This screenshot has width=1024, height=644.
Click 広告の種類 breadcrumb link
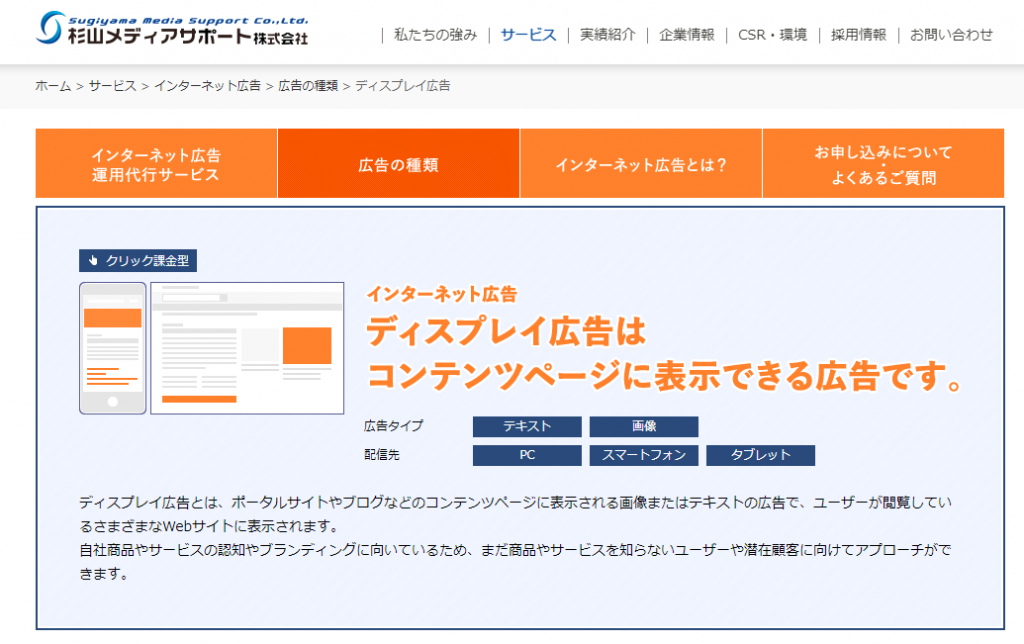[x=308, y=86]
